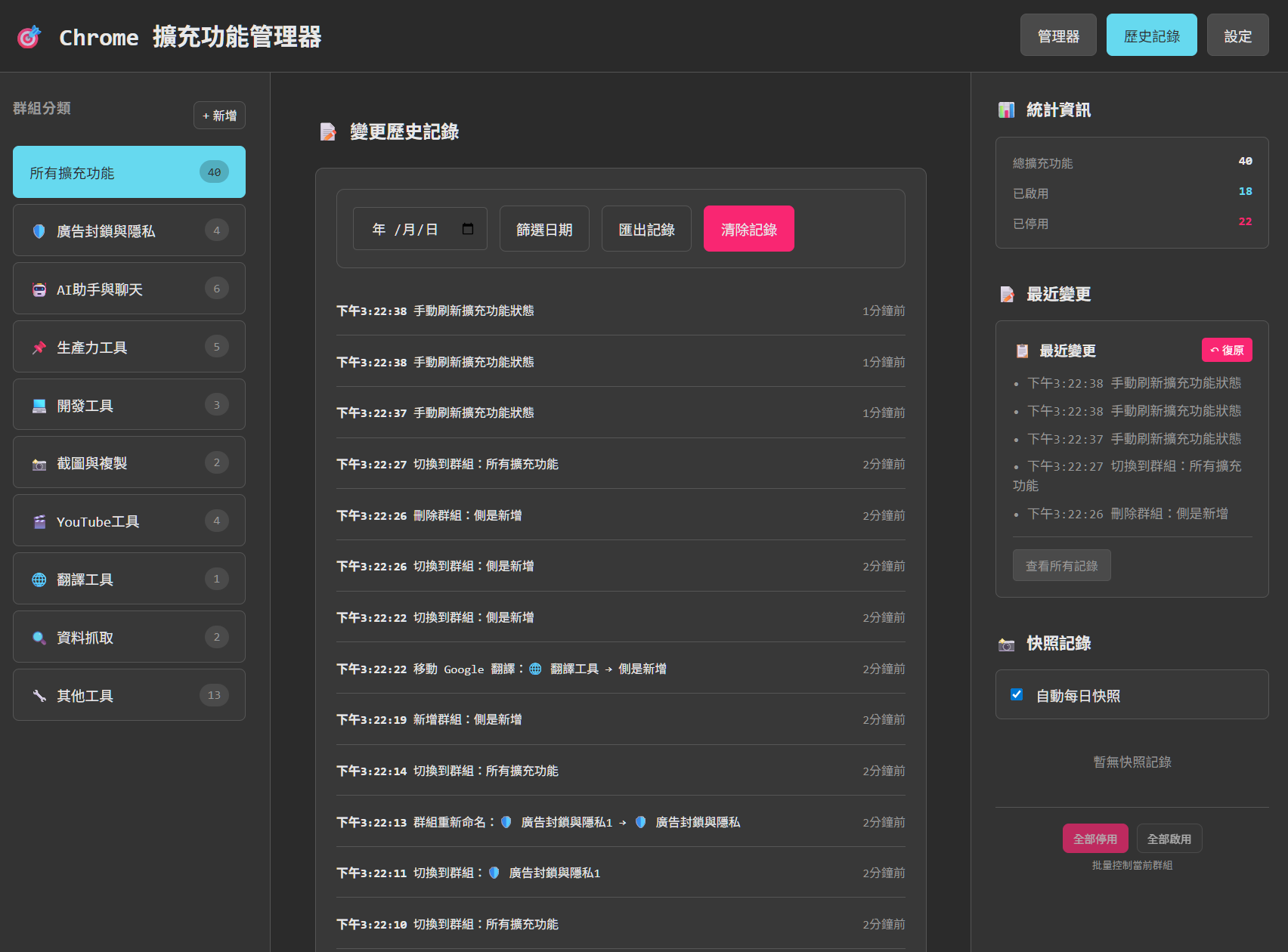The width and height of the screenshot is (1288, 952).
Task: Click the laptop icon for 開發工具
Action: point(39,406)
